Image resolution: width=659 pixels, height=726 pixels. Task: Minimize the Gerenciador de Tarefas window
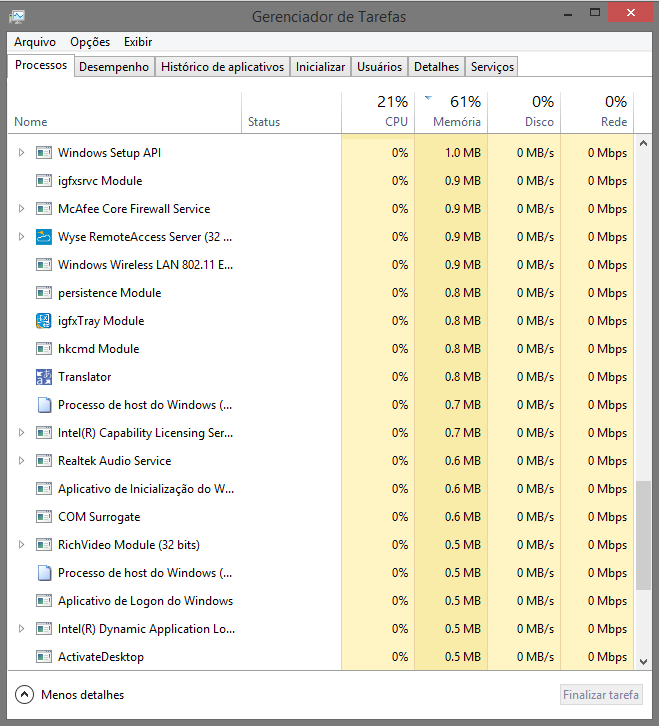[568, 14]
